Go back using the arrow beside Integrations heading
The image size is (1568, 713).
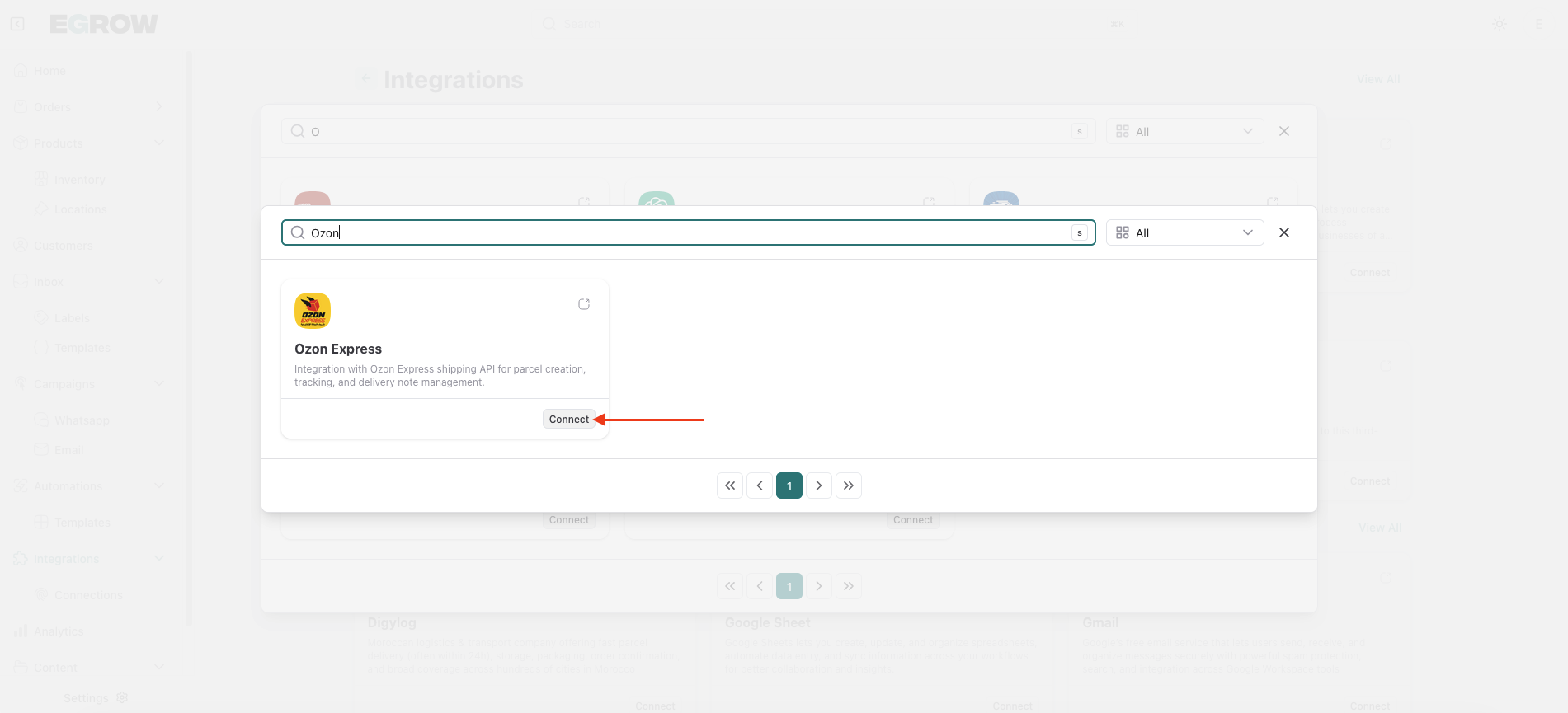tap(367, 80)
